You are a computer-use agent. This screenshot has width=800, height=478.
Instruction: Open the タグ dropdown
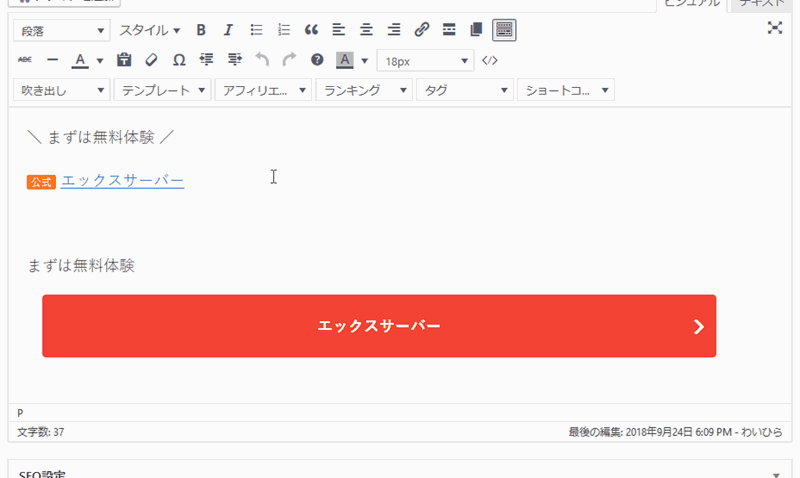coord(465,90)
